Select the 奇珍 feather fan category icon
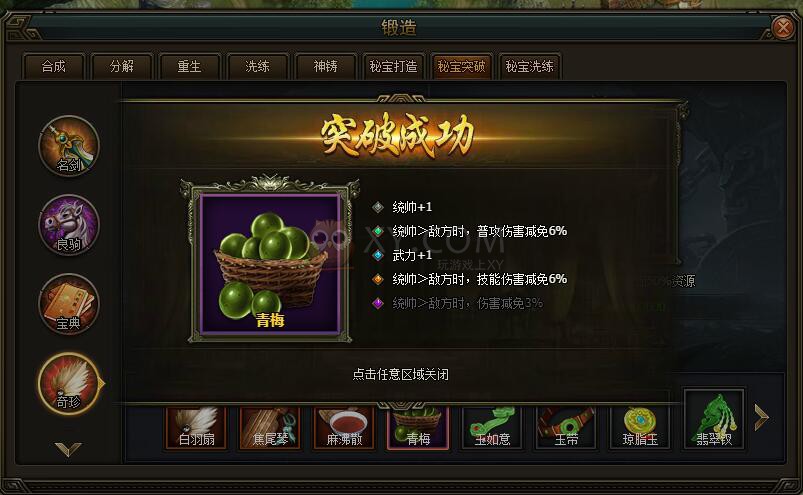 click(x=69, y=383)
